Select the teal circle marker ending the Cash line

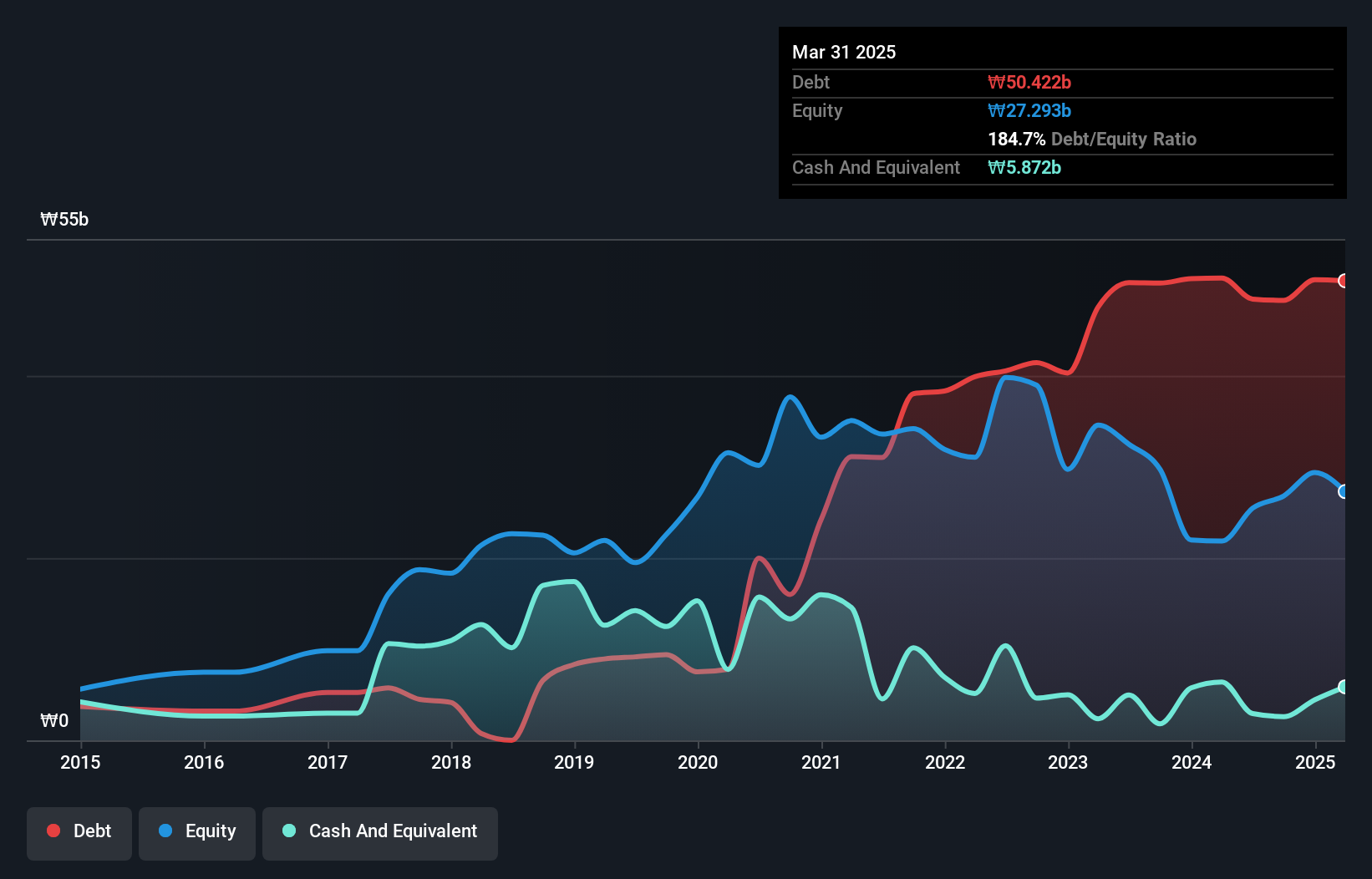pos(1344,688)
